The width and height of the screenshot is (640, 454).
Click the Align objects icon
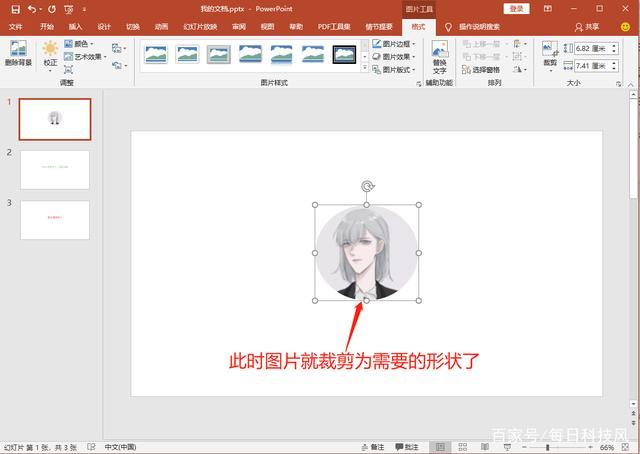(517, 44)
